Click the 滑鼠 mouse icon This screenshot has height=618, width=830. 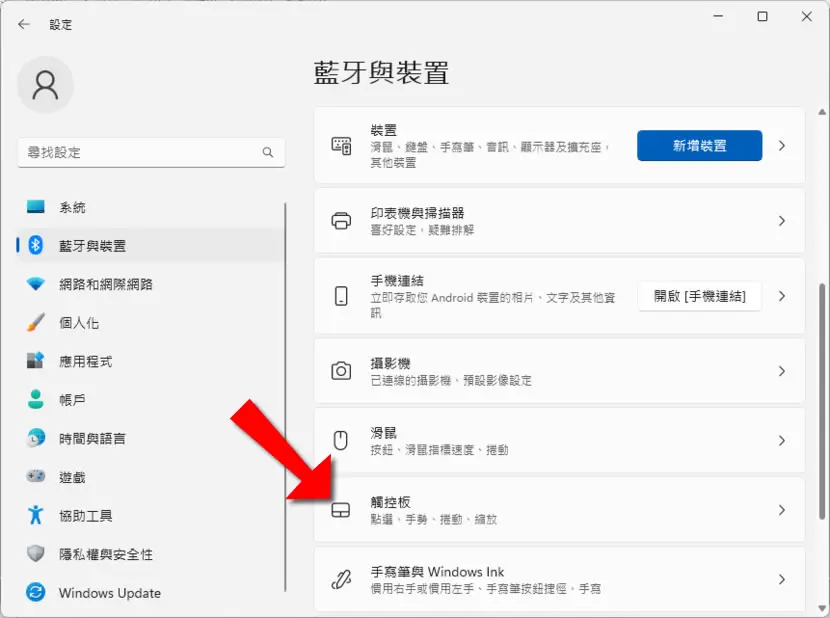[341, 441]
